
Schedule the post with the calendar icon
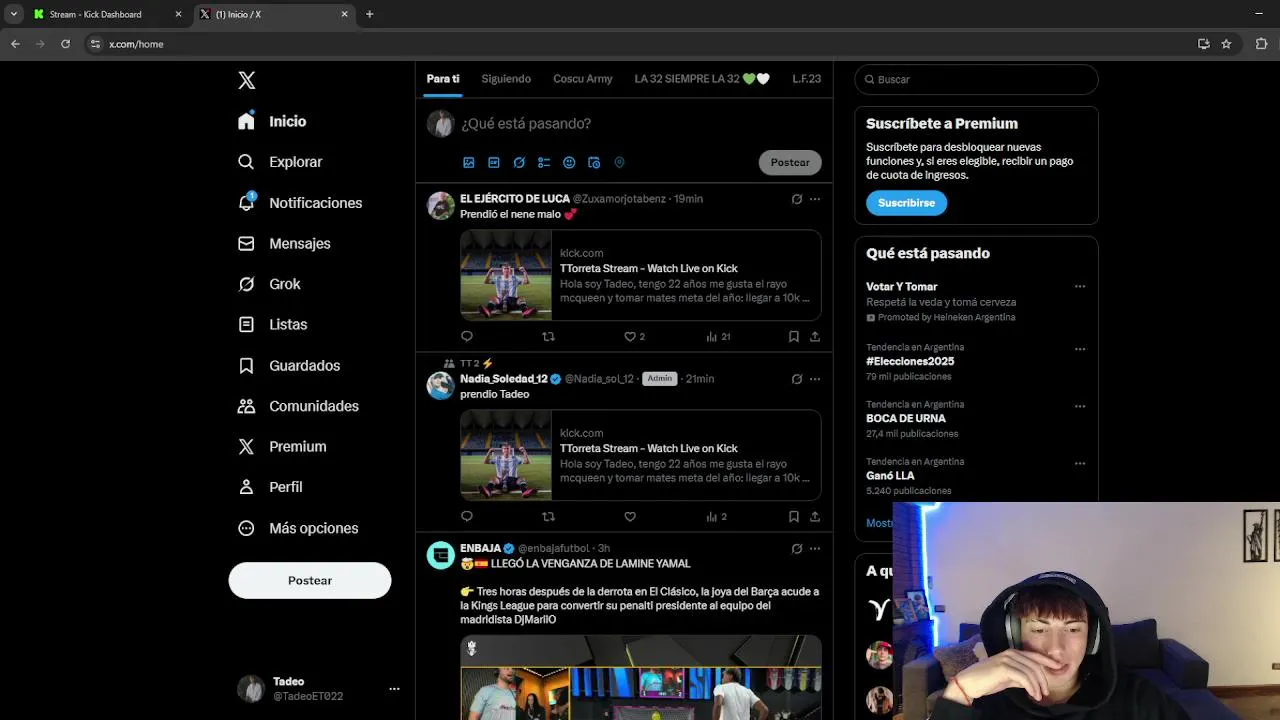[594, 162]
